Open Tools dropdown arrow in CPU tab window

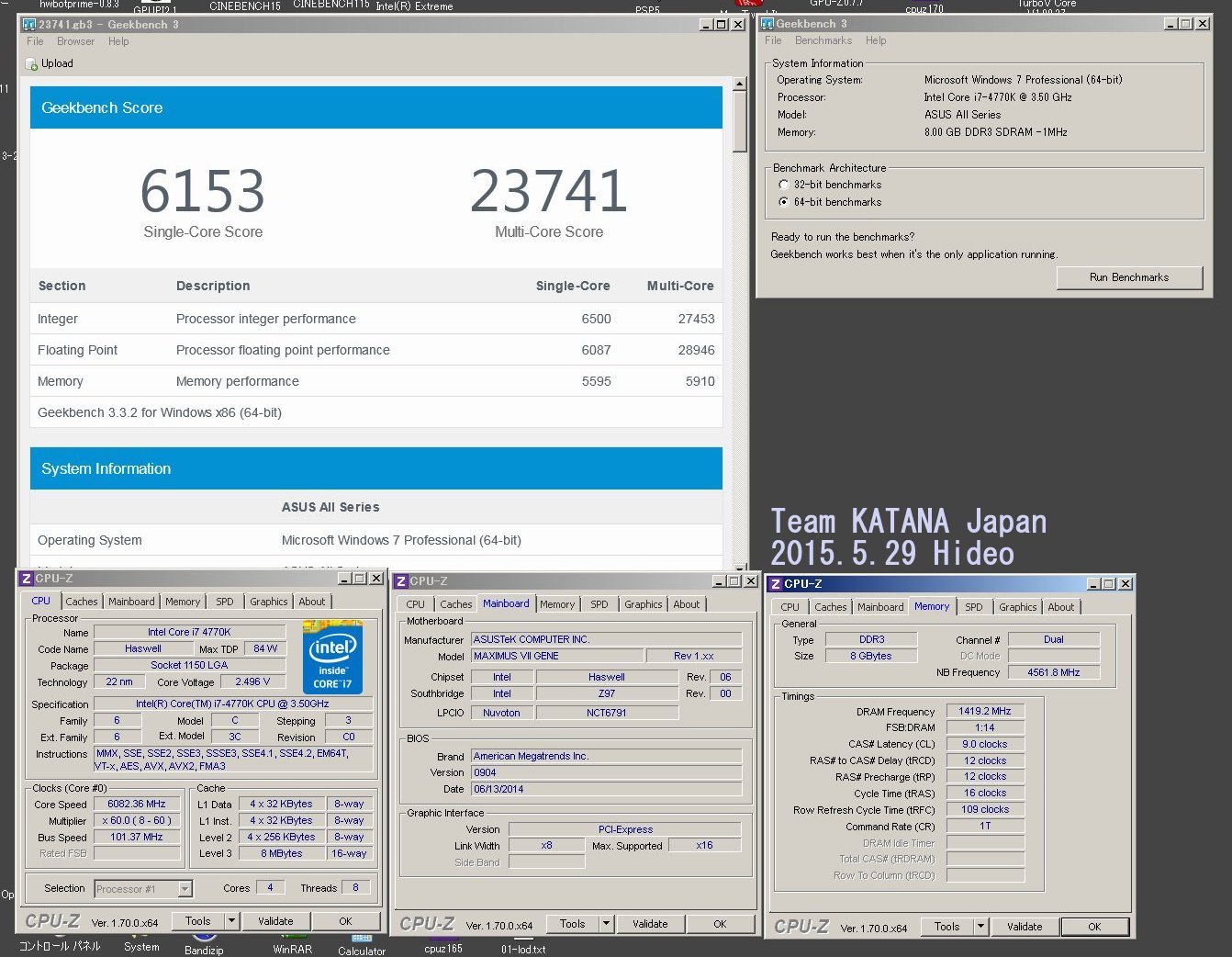(231, 921)
